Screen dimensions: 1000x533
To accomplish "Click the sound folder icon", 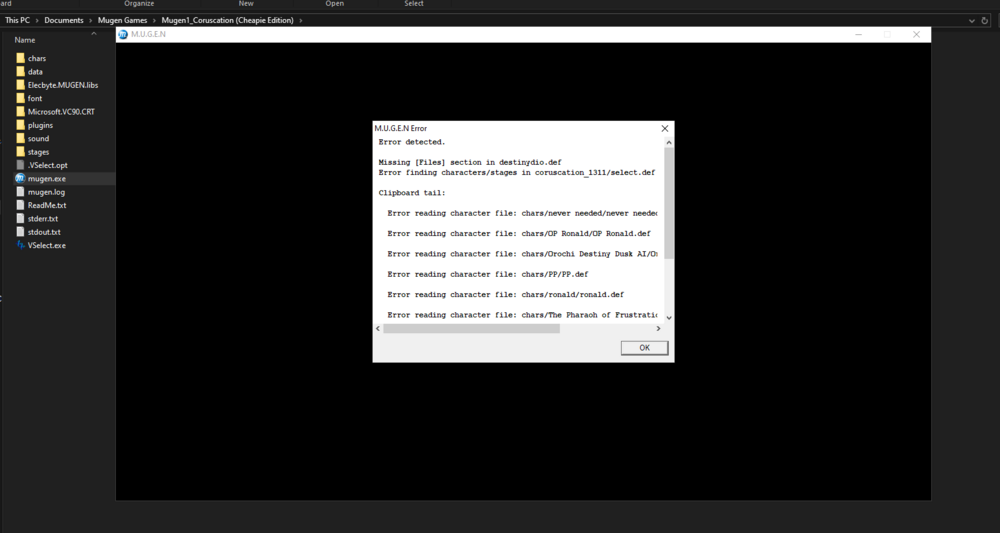I will coord(20,138).
